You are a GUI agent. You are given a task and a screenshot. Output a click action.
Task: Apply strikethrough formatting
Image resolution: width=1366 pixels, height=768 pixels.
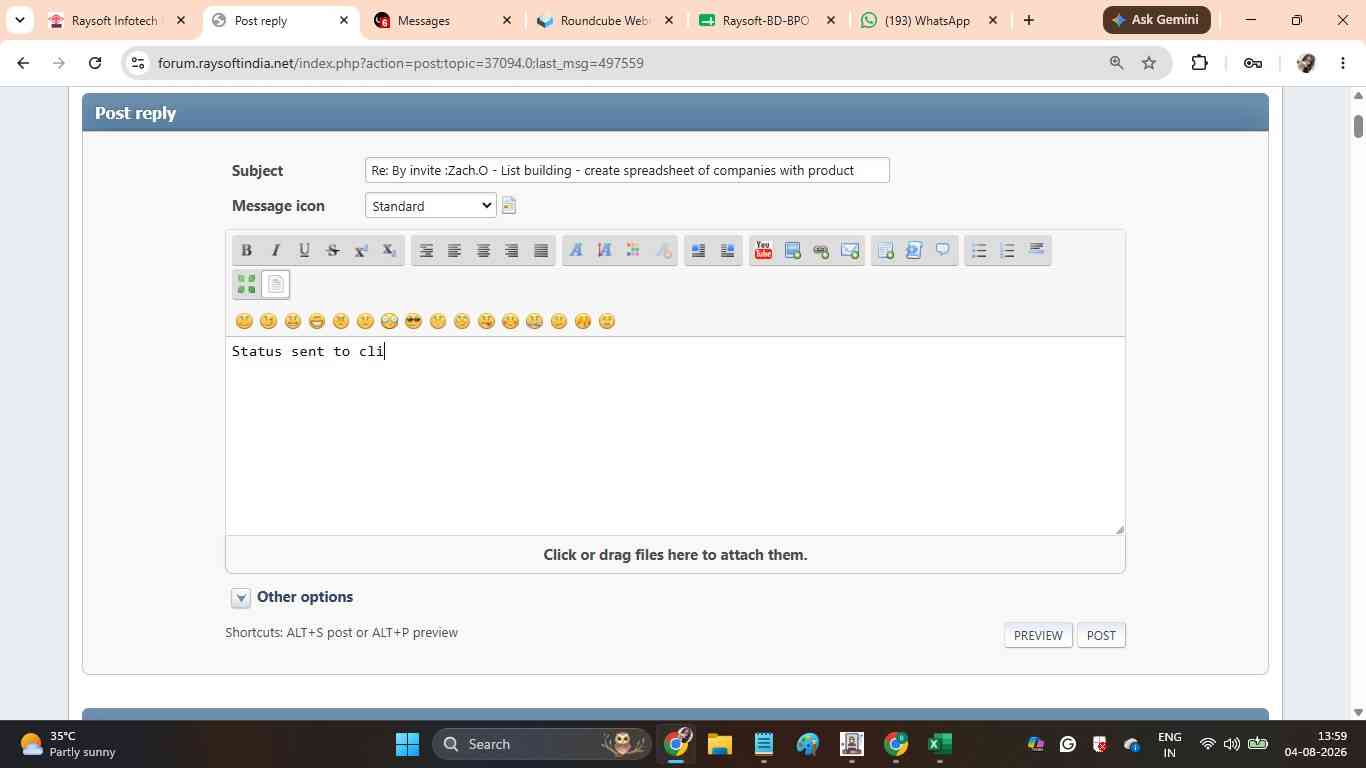(333, 250)
